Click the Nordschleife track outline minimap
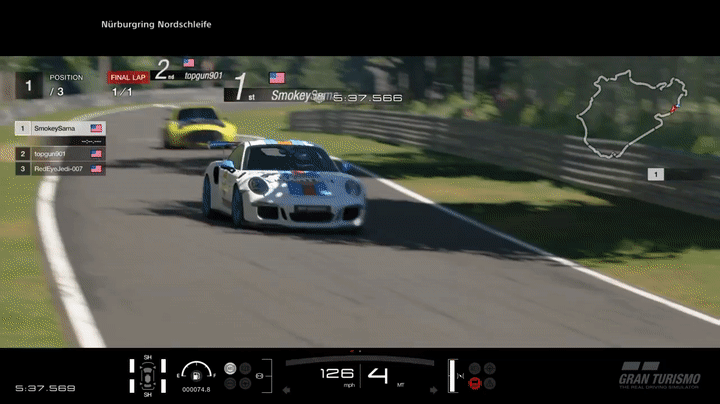 [632, 114]
